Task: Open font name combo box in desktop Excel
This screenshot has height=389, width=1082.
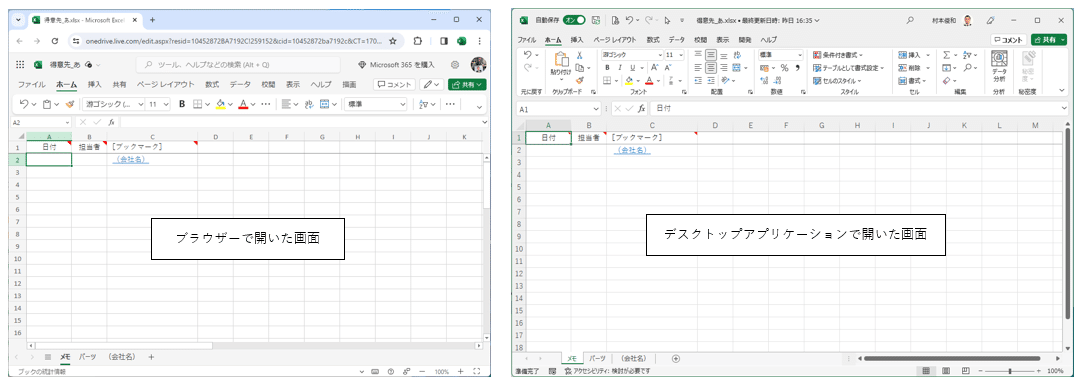Action: point(631,54)
